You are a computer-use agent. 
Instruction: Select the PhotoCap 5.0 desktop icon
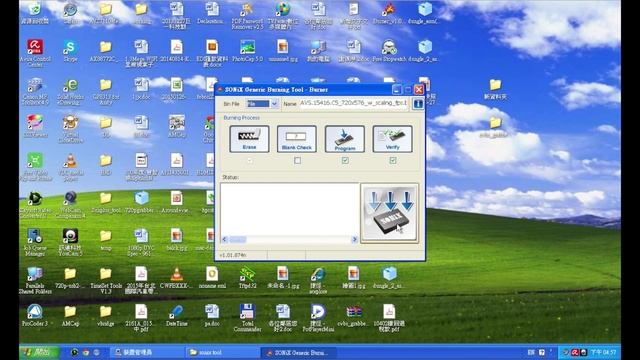coord(247,51)
